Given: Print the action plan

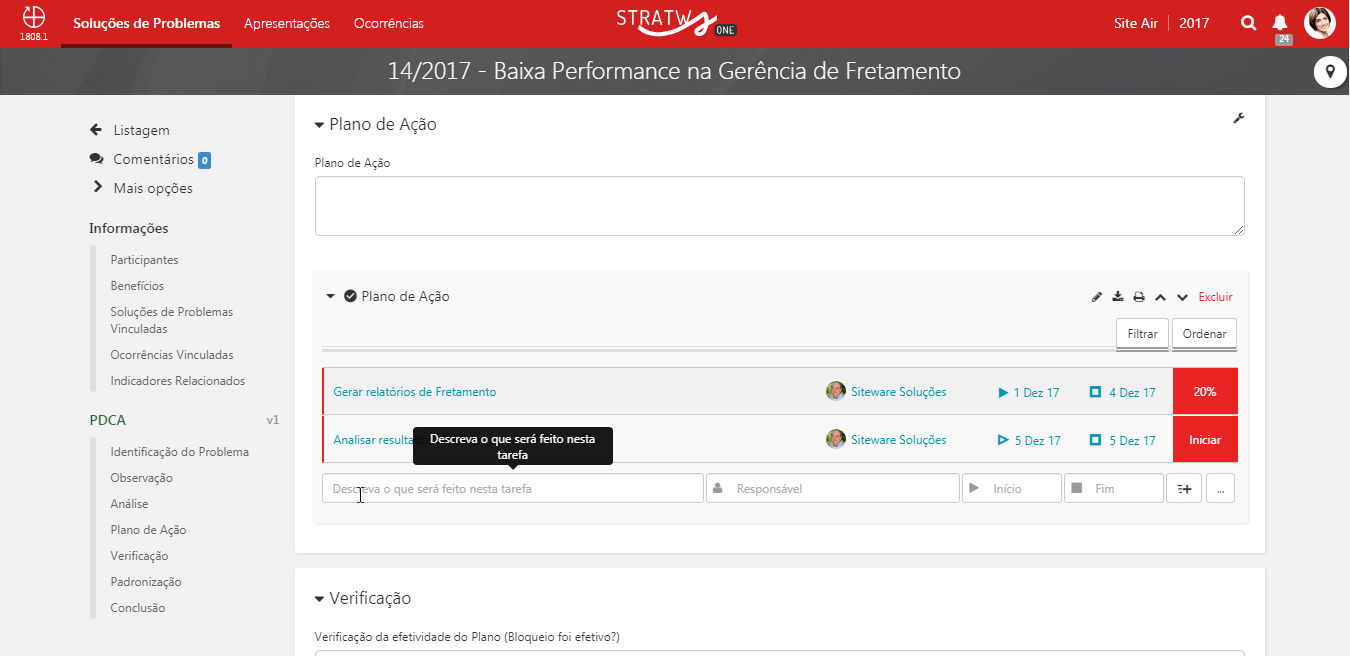Looking at the screenshot, I should (1139, 297).
